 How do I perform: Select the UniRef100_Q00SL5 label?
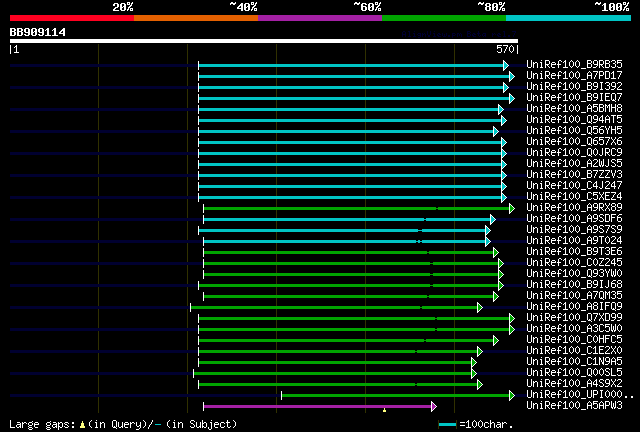point(574,373)
